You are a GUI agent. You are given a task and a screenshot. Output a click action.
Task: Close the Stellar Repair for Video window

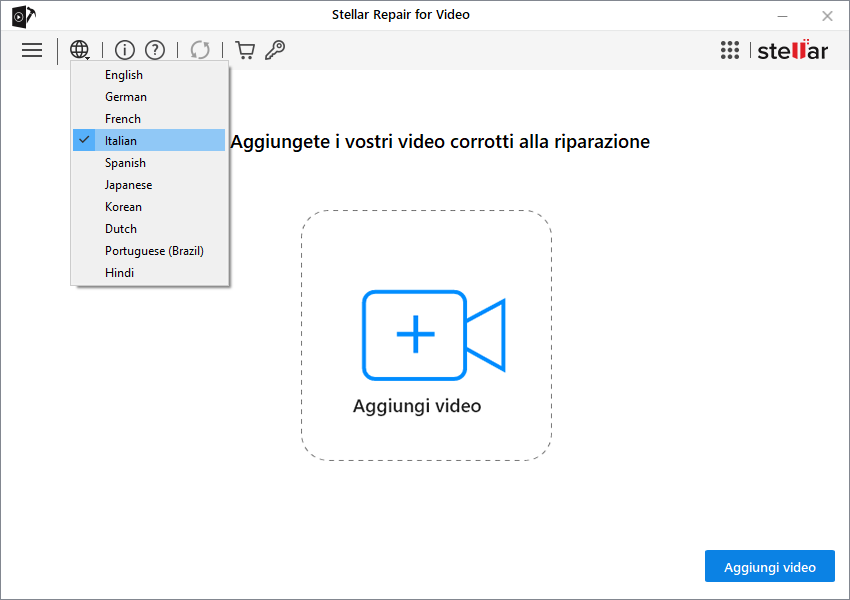point(827,16)
